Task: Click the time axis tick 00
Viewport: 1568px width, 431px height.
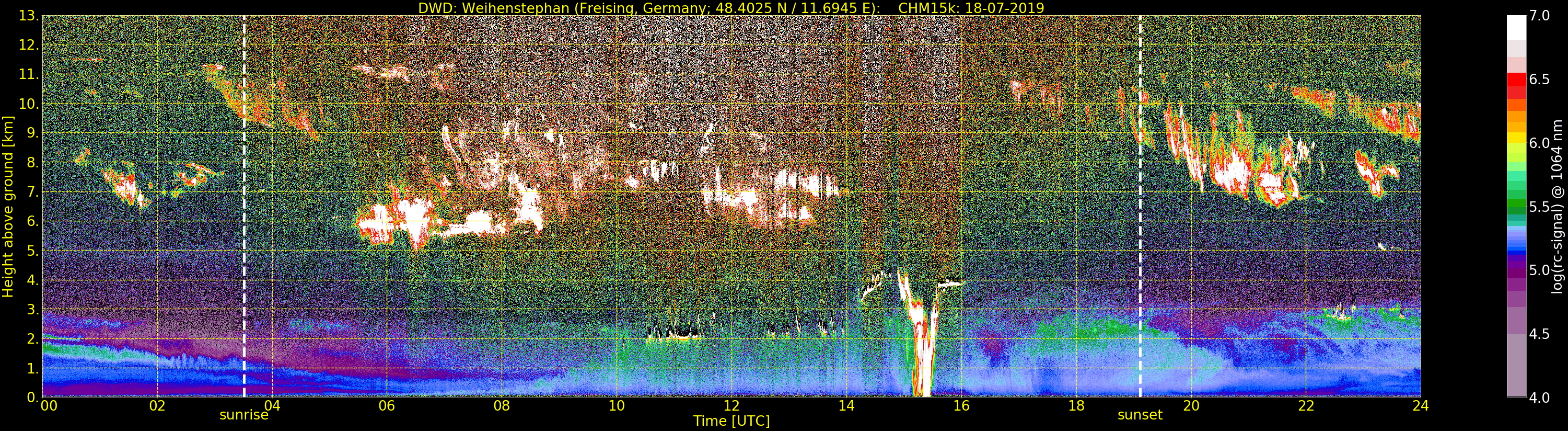Action: click(49, 405)
